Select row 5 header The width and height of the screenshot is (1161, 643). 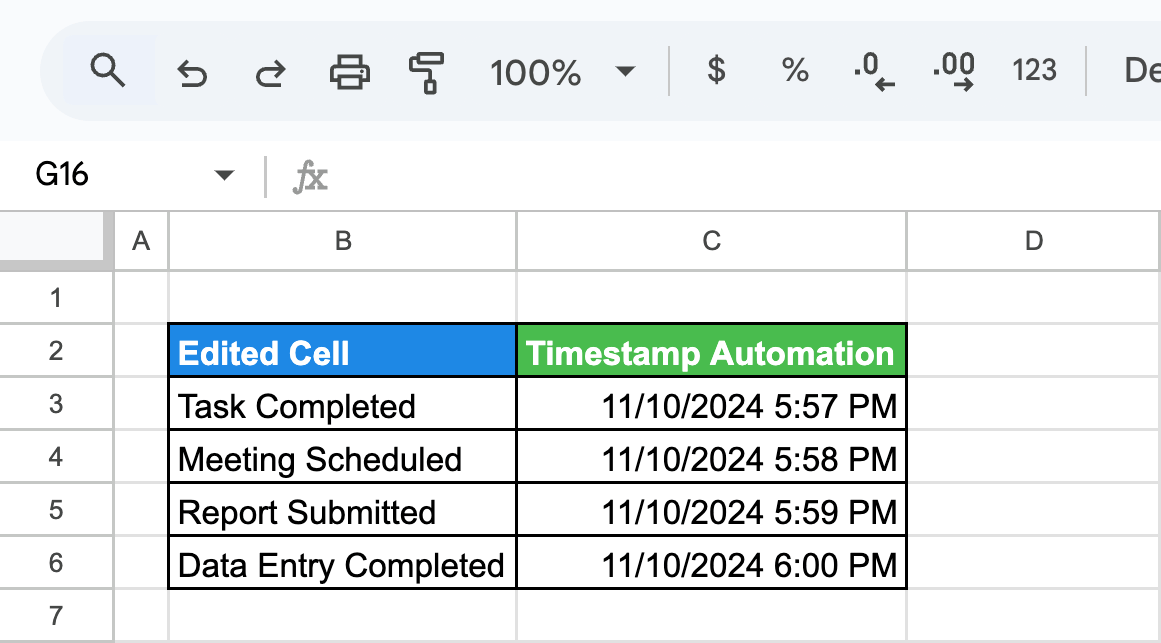click(56, 510)
